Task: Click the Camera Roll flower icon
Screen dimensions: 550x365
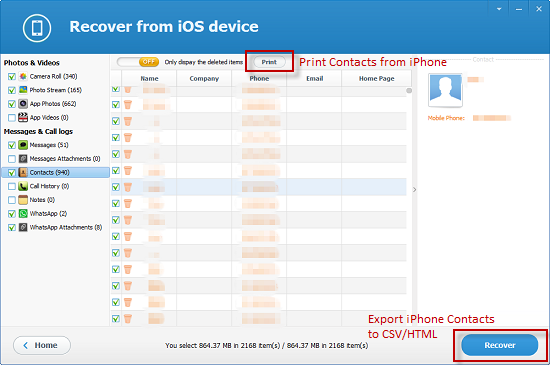Action: pos(23,76)
